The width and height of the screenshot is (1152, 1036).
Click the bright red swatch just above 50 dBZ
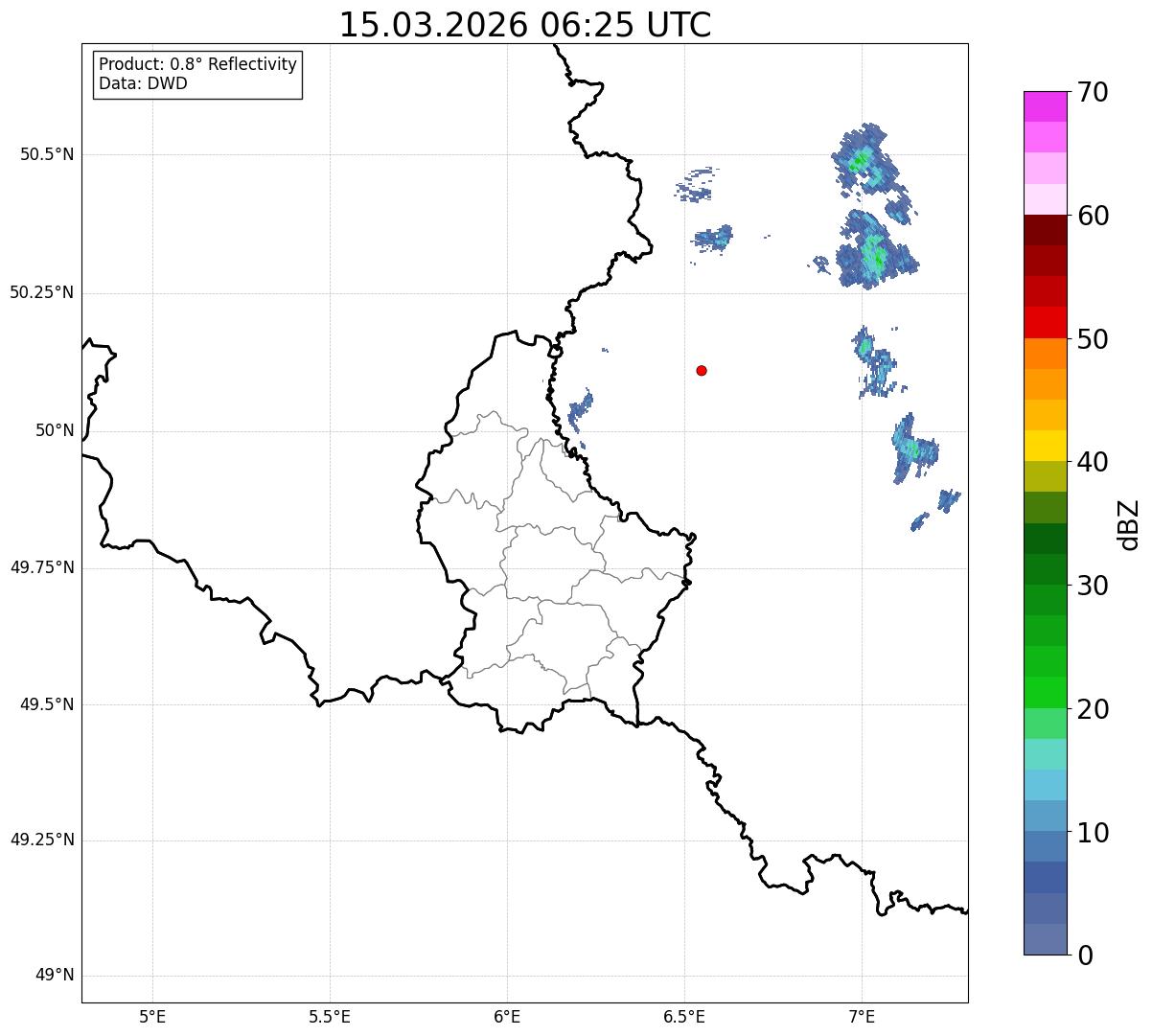click(x=1046, y=322)
